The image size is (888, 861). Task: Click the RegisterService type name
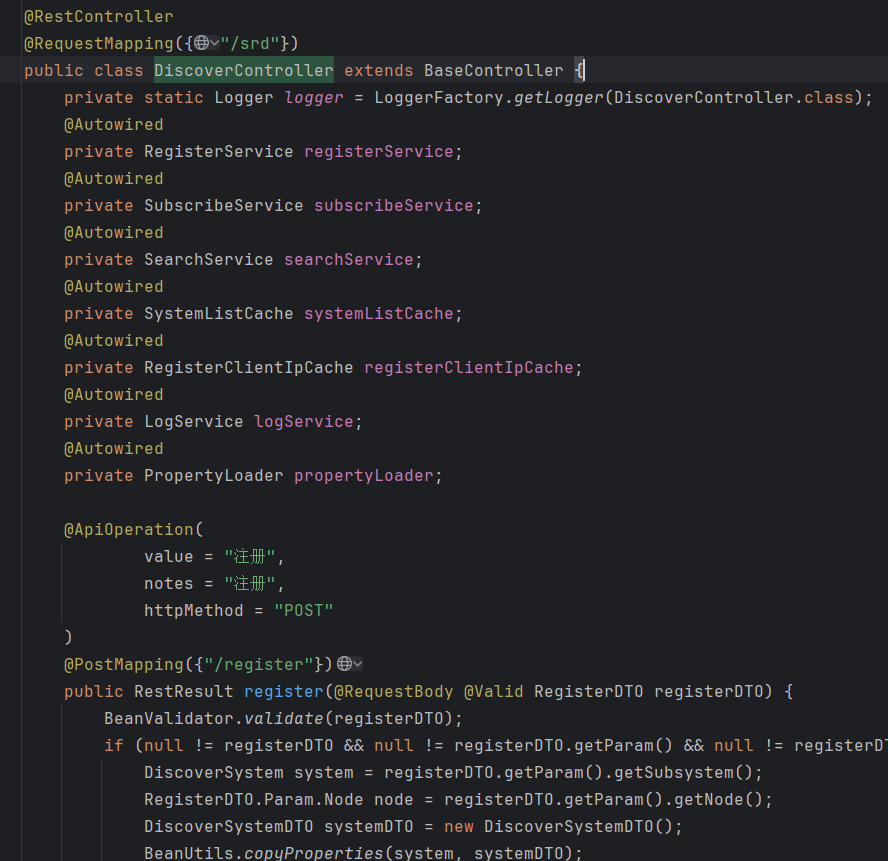tap(219, 151)
